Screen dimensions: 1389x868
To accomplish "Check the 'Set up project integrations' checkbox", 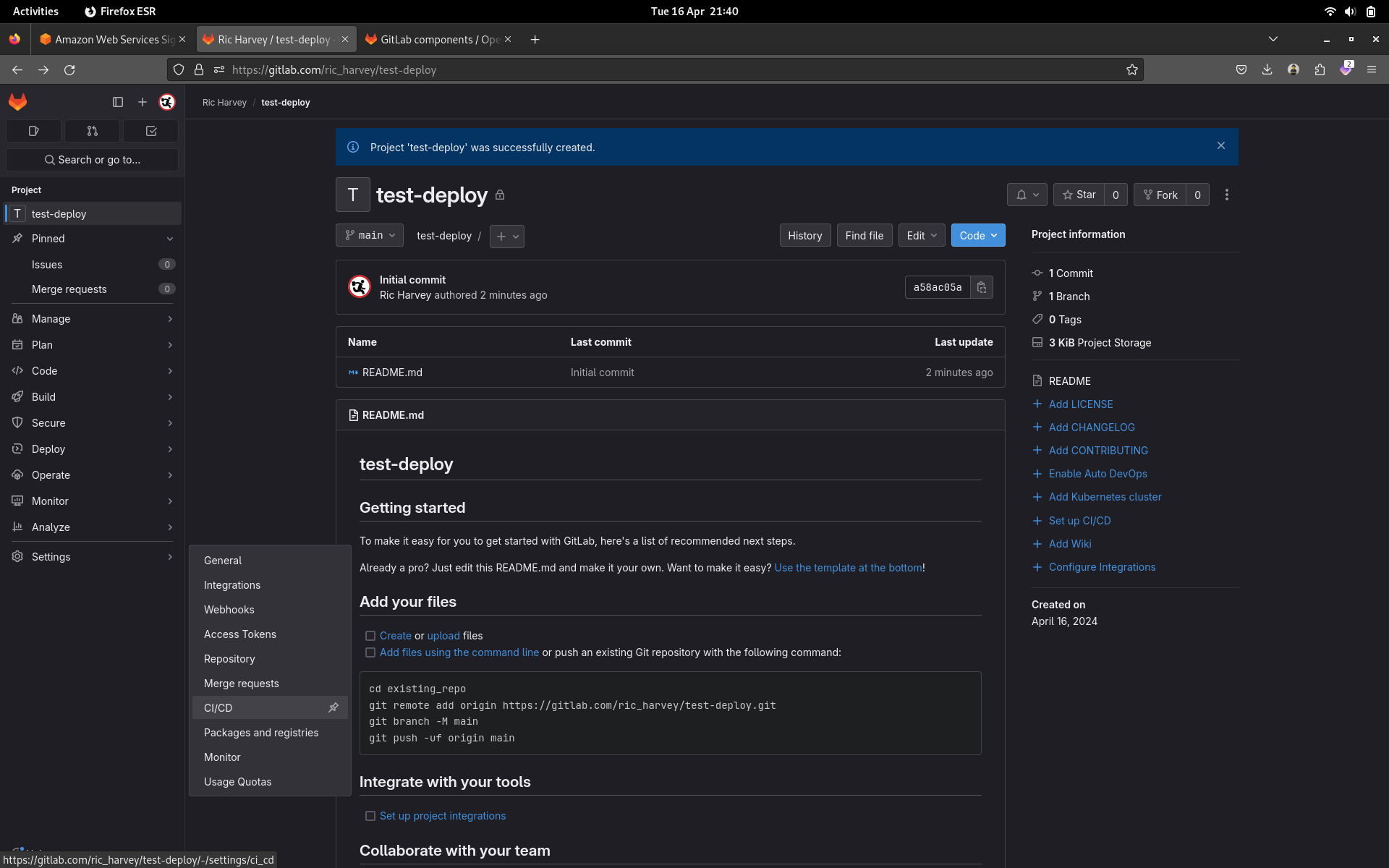I will [x=370, y=815].
